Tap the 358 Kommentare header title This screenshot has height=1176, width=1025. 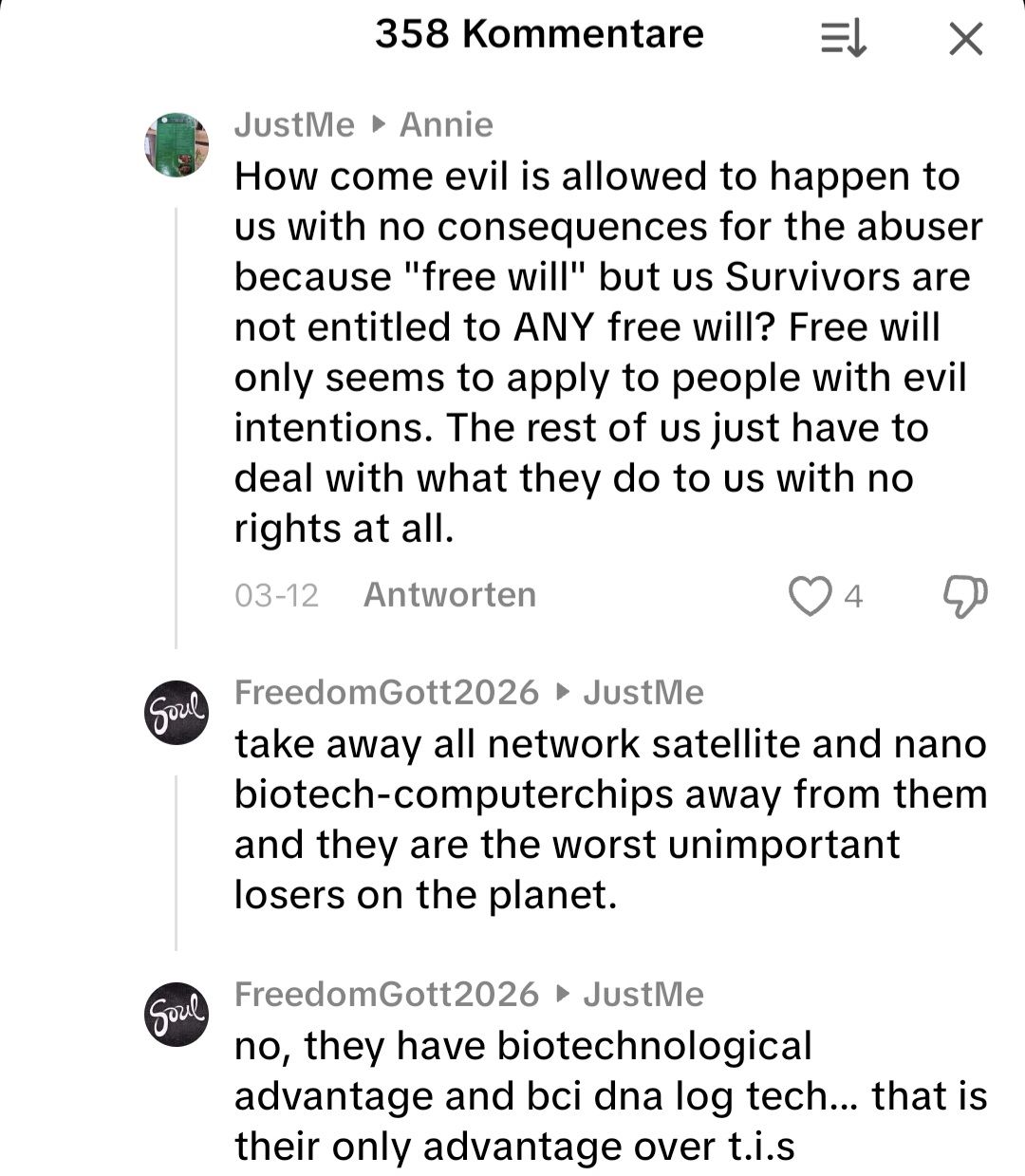click(x=539, y=34)
